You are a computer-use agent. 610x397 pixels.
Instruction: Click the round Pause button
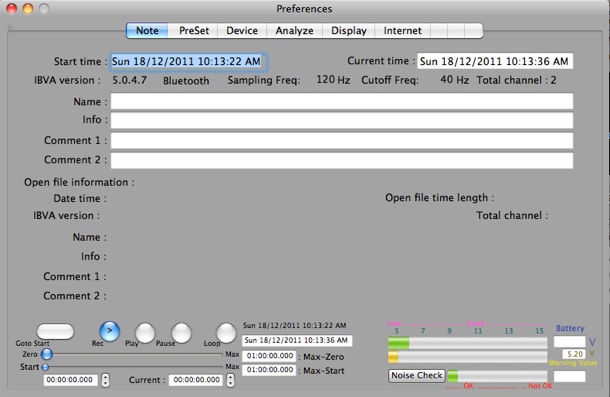click(181, 333)
